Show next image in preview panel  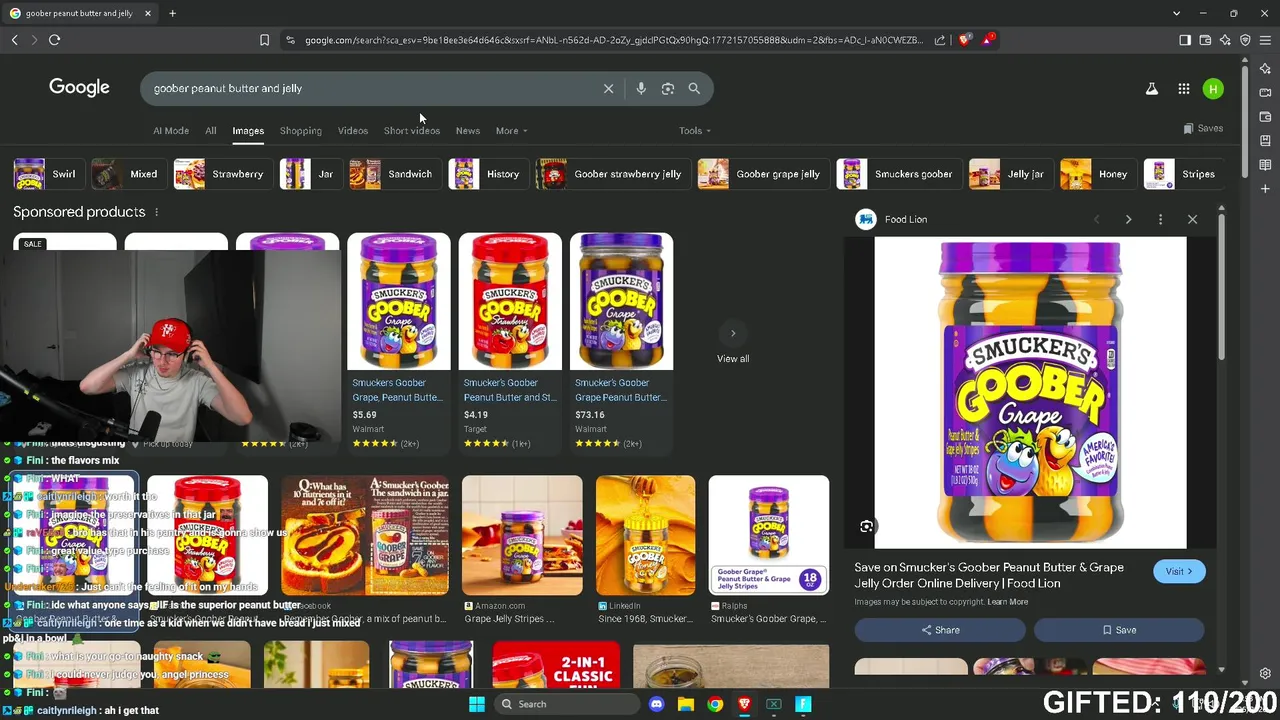pos(1128,219)
